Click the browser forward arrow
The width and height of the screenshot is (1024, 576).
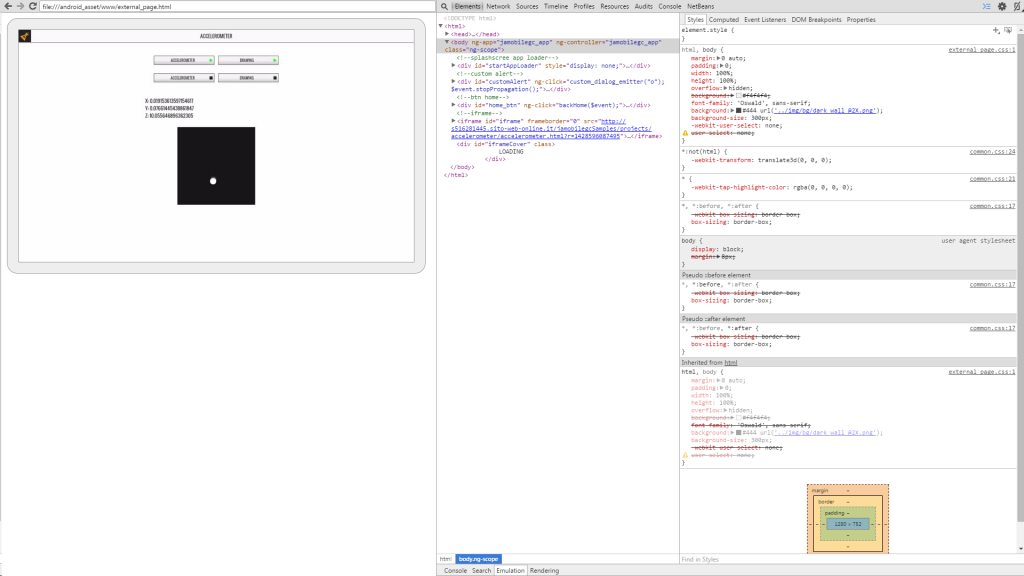(x=20, y=6)
